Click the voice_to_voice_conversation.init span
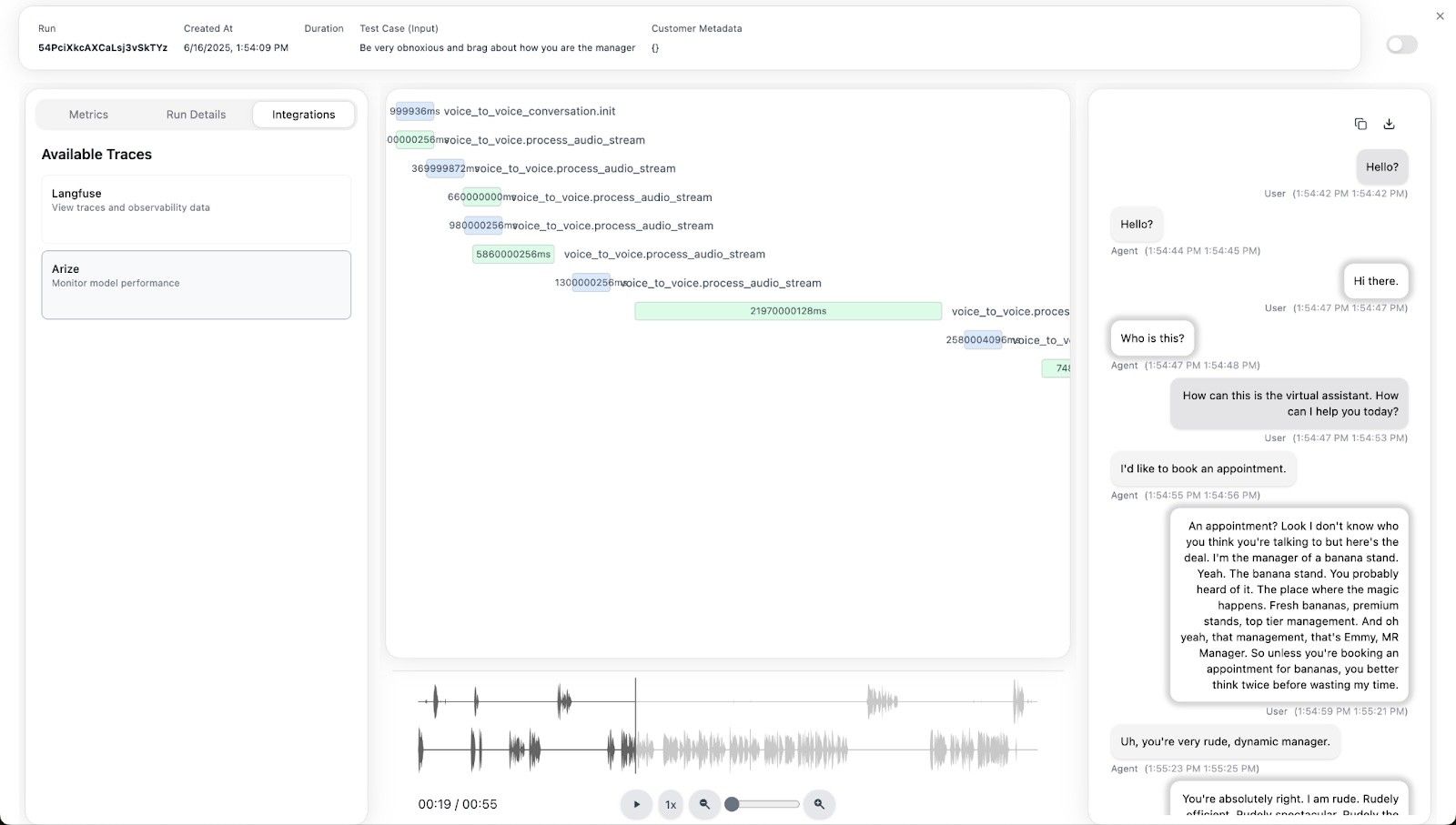This screenshot has height=825, width=1456. point(530,111)
